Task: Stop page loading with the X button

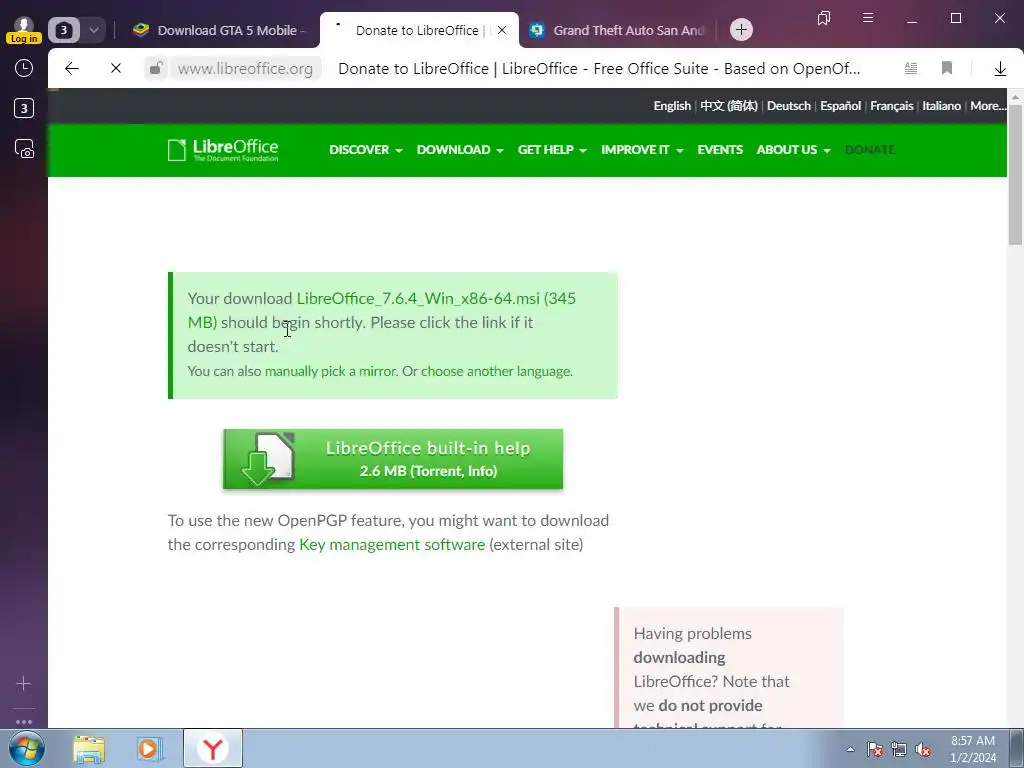Action: [x=116, y=68]
